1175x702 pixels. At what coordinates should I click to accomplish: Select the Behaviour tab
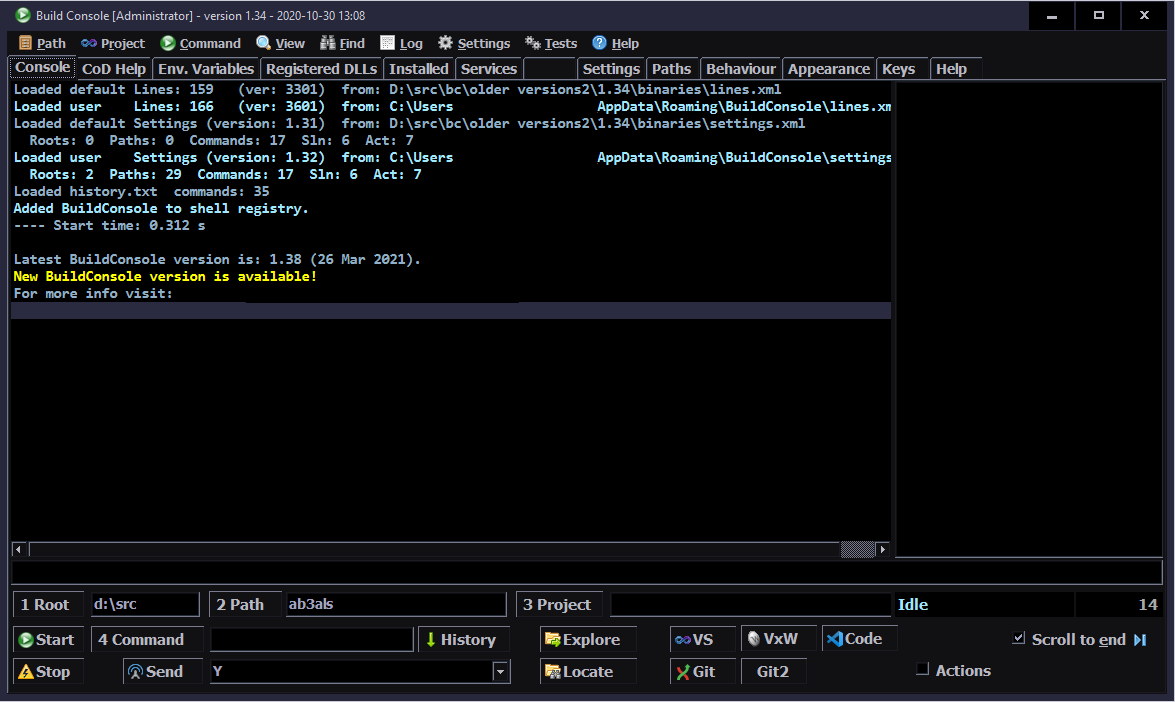[741, 69]
